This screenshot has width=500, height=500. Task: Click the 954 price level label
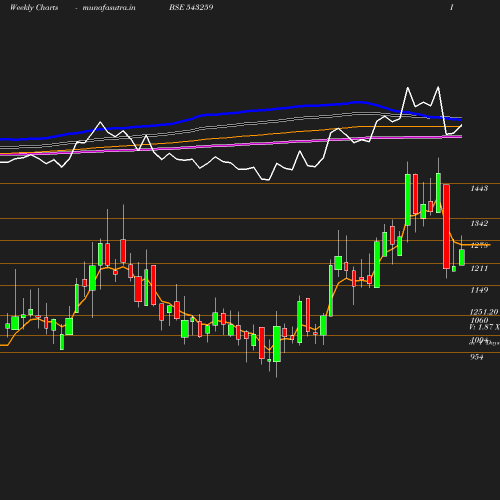(477, 357)
